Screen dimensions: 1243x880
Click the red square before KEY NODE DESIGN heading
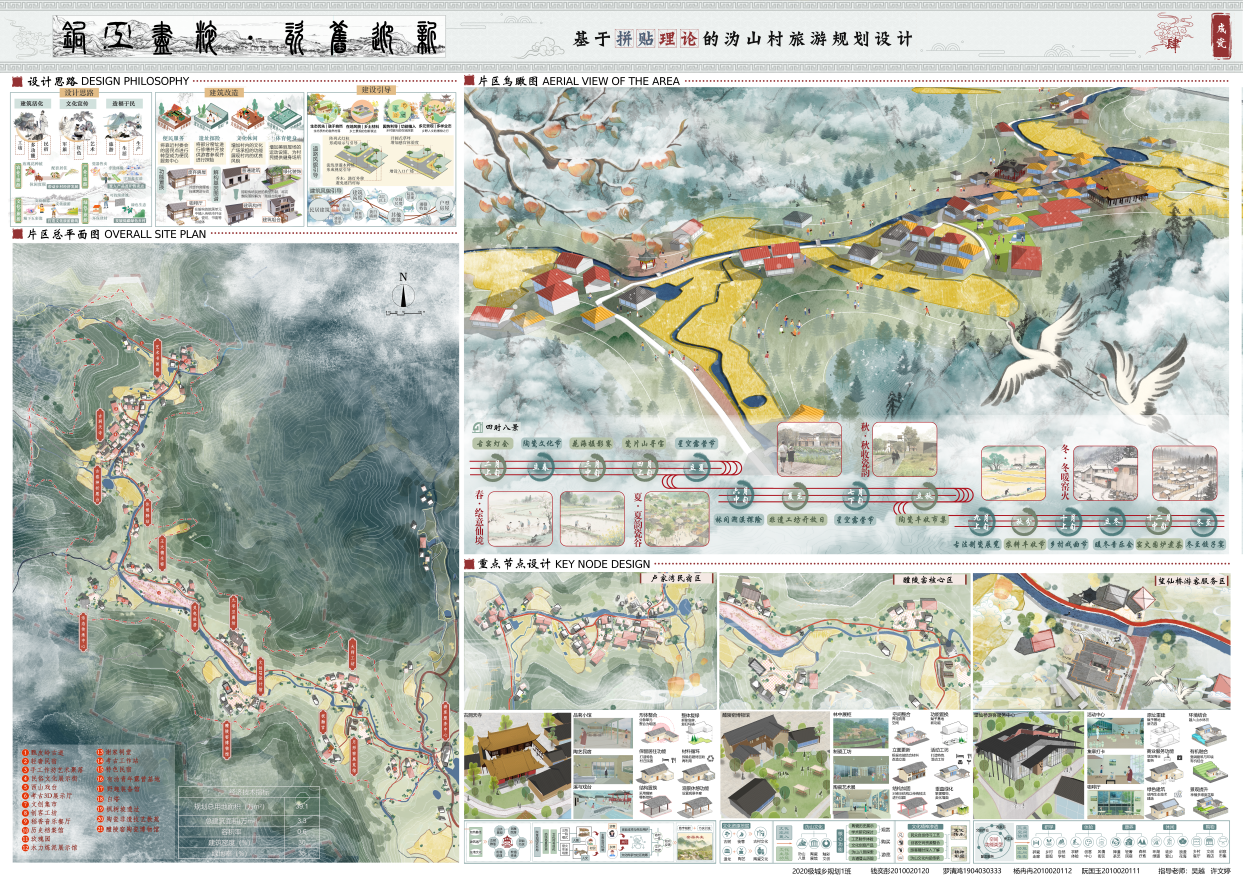point(469,564)
